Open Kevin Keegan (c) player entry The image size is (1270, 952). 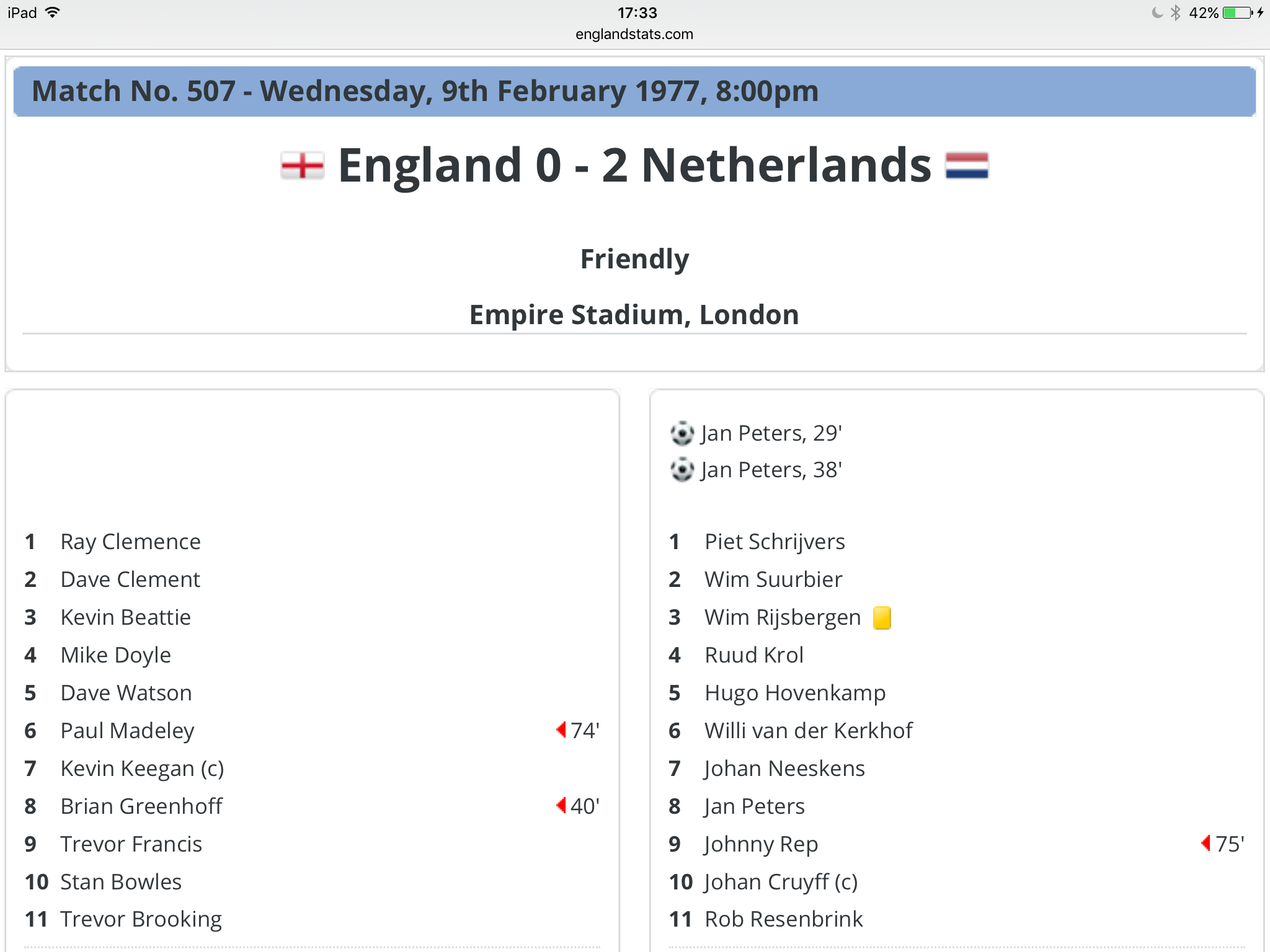click(142, 769)
